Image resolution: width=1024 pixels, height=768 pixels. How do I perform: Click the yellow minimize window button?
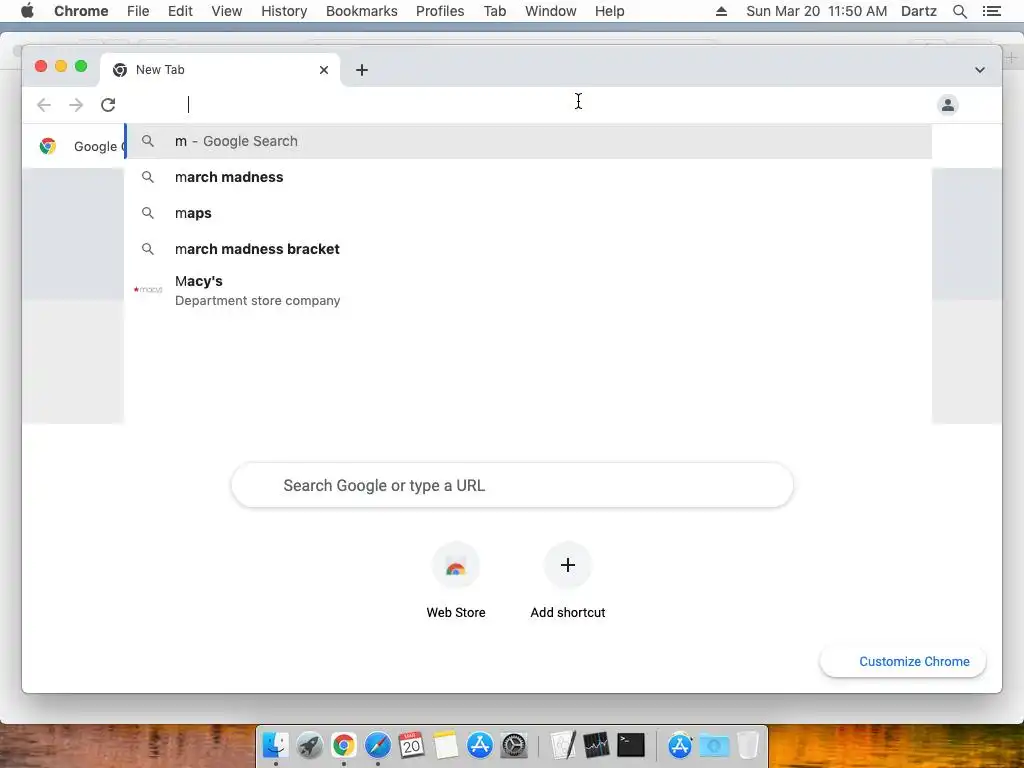pos(61,66)
